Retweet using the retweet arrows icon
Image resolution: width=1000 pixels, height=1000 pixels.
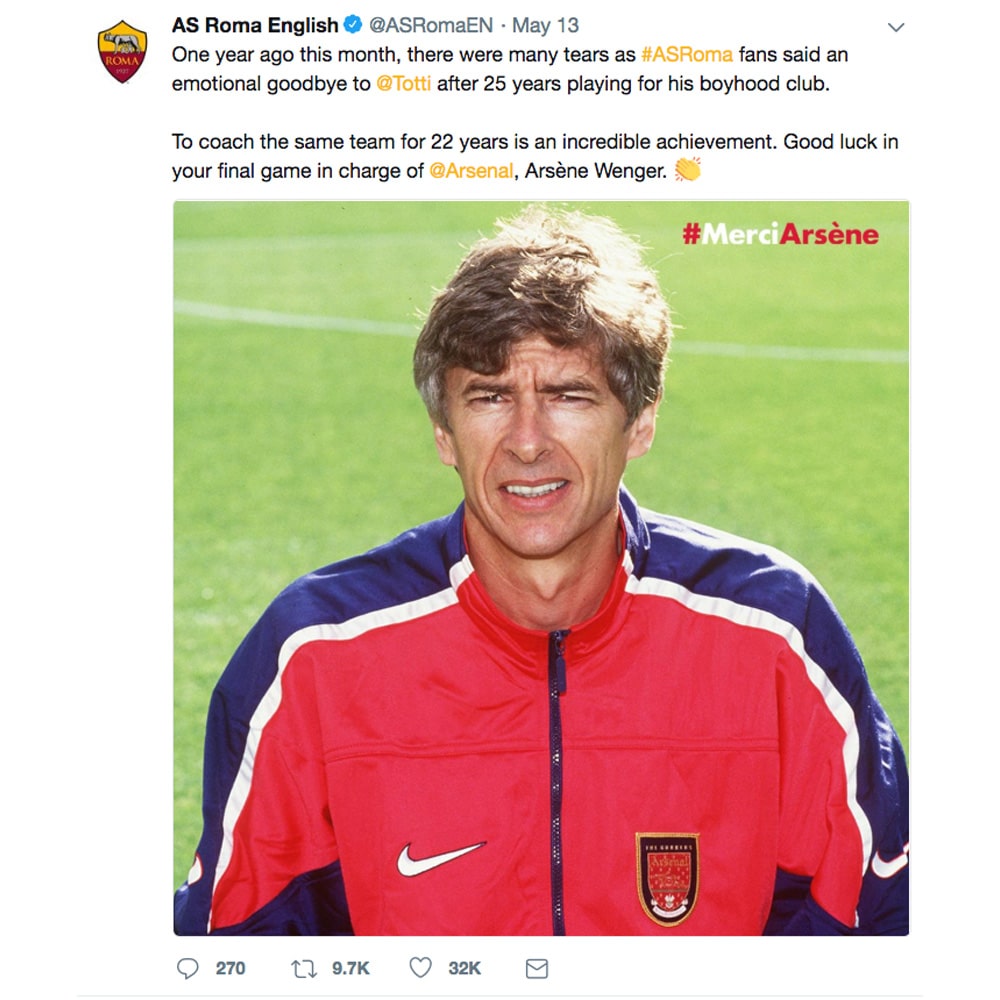304,969
